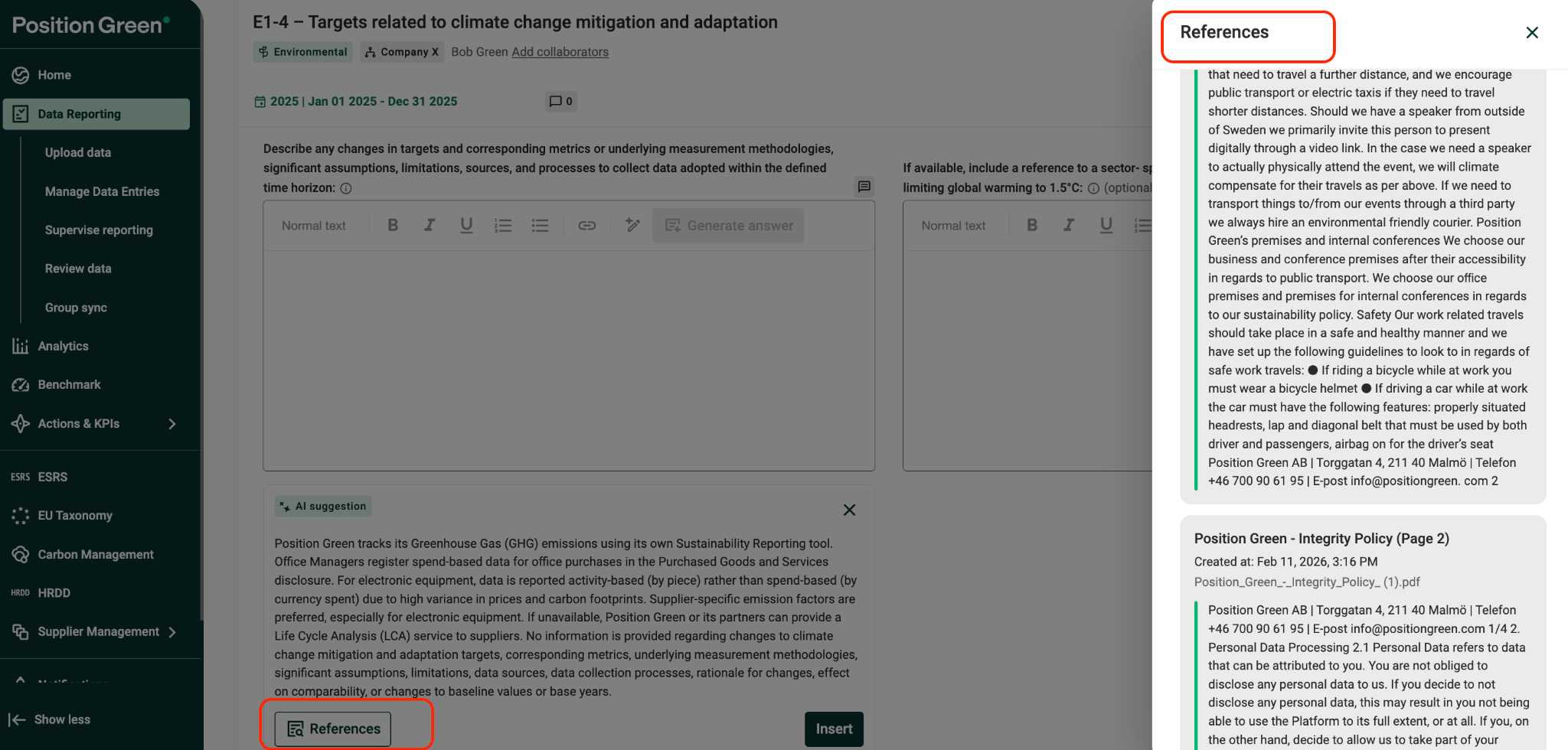Click the AI suggestion badge
The height and width of the screenshot is (750, 1568).
coord(323,506)
